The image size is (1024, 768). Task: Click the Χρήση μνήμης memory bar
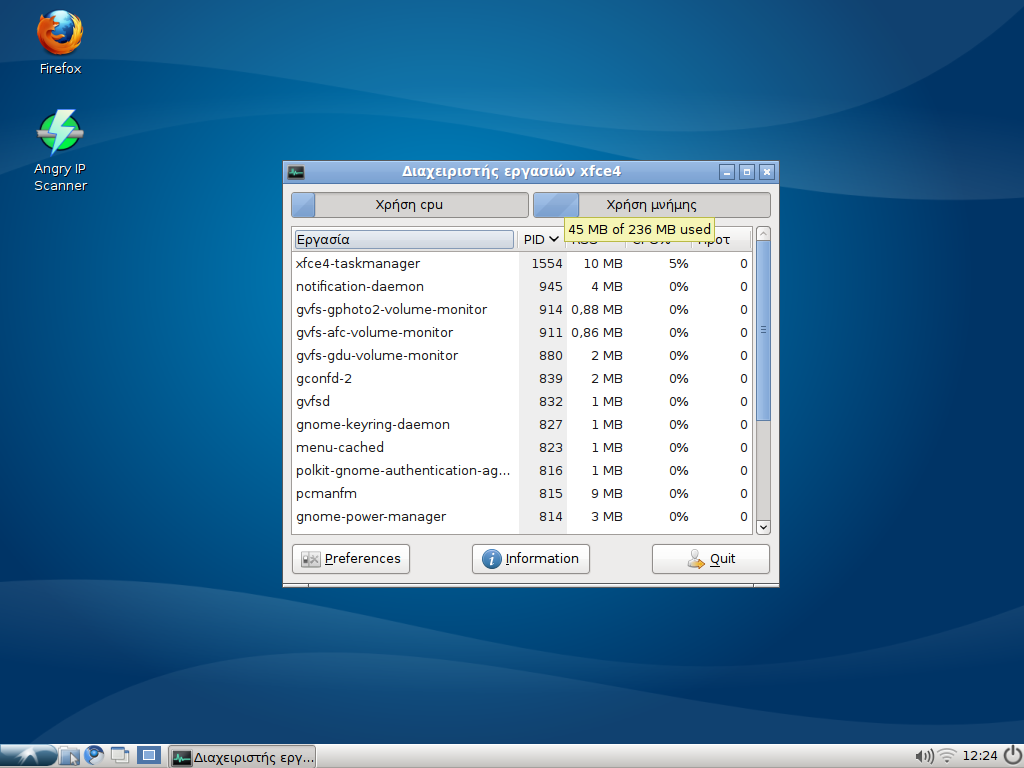pos(651,205)
